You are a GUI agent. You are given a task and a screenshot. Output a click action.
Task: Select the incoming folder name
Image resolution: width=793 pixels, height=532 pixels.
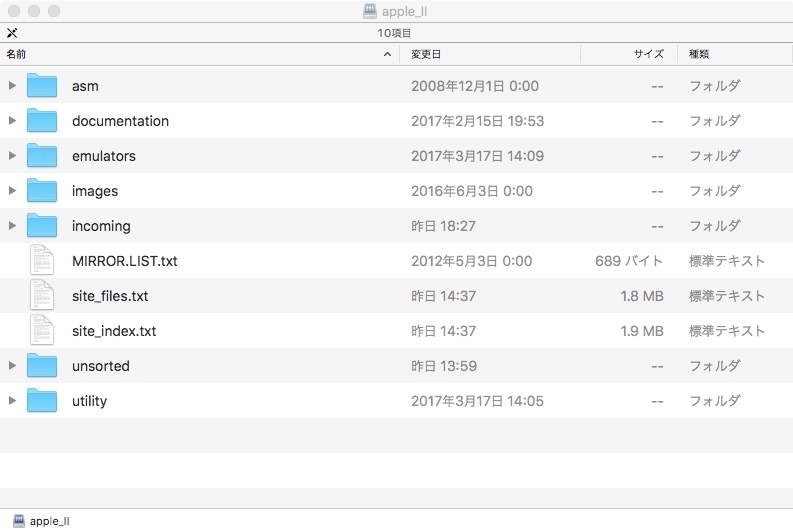(x=101, y=226)
